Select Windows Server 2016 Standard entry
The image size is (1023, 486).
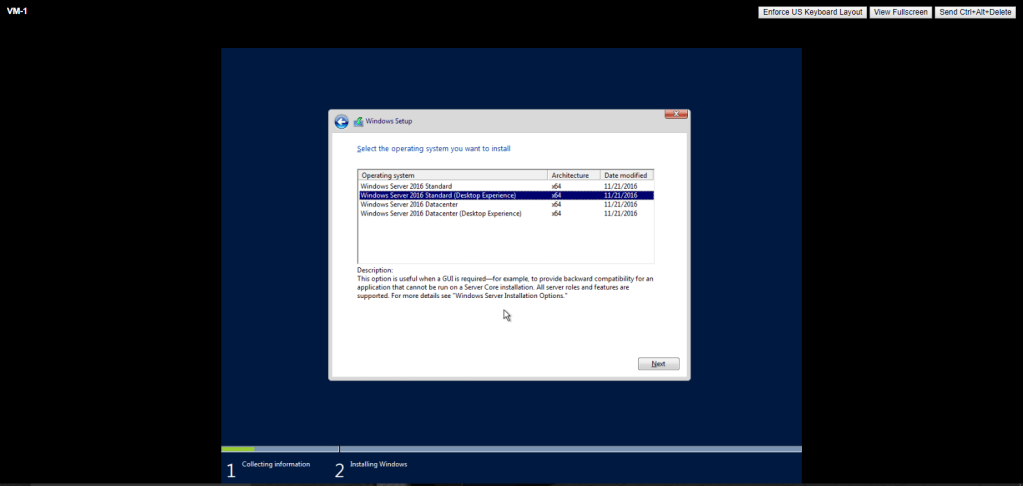tap(406, 186)
